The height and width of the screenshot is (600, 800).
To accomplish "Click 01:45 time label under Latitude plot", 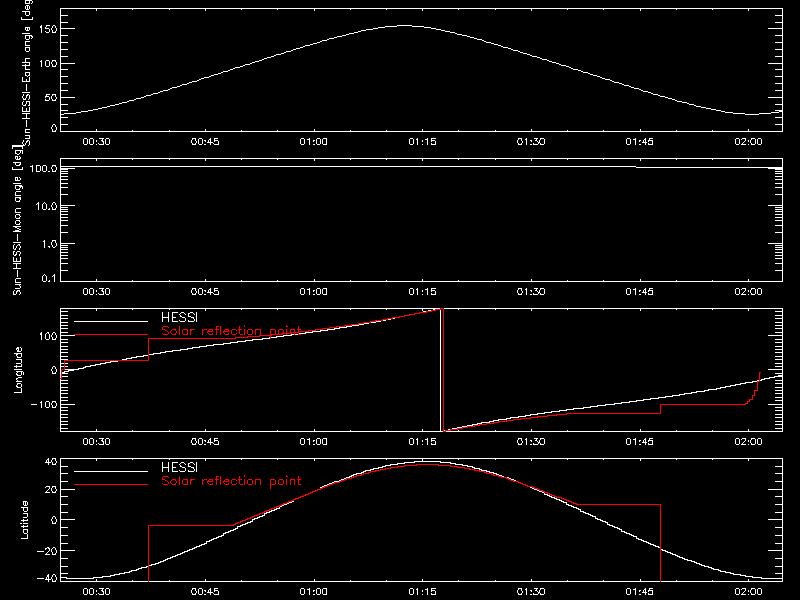I will click(640, 592).
